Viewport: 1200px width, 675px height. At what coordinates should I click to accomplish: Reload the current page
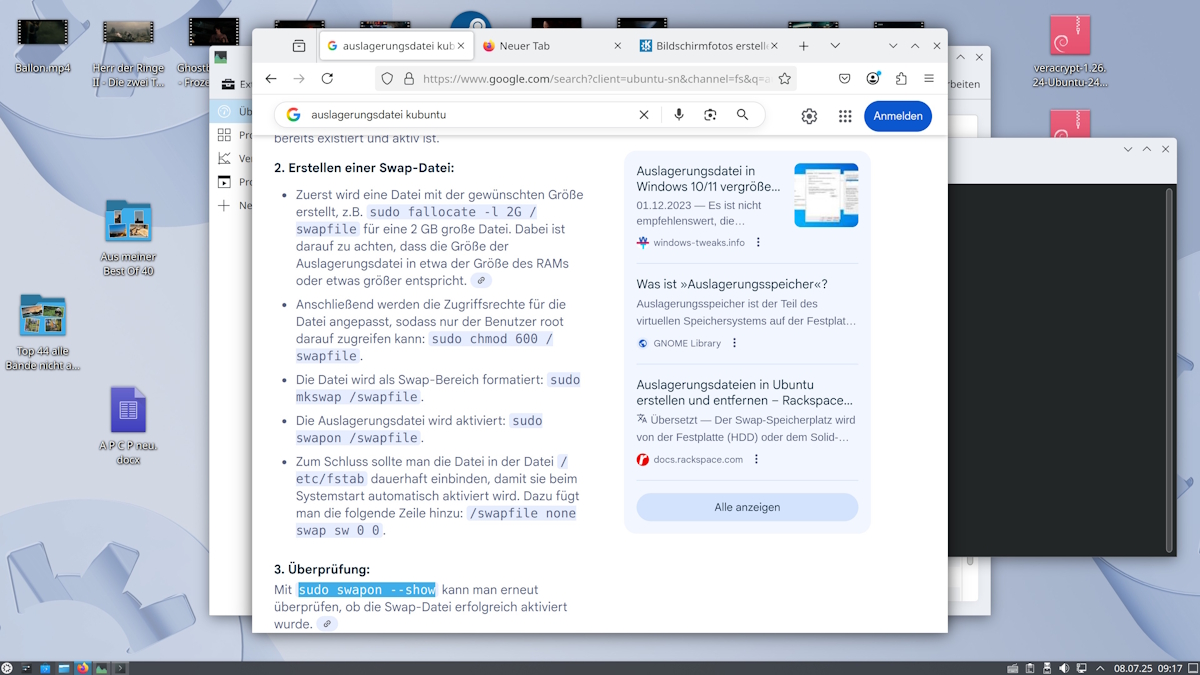coord(327,78)
